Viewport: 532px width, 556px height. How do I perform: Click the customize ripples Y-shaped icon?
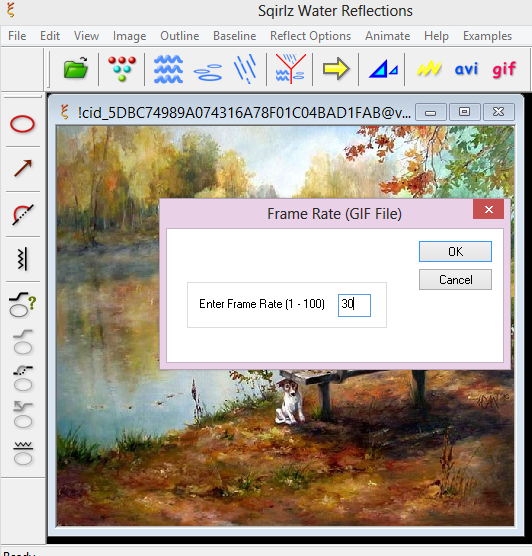tap(290, 69)
